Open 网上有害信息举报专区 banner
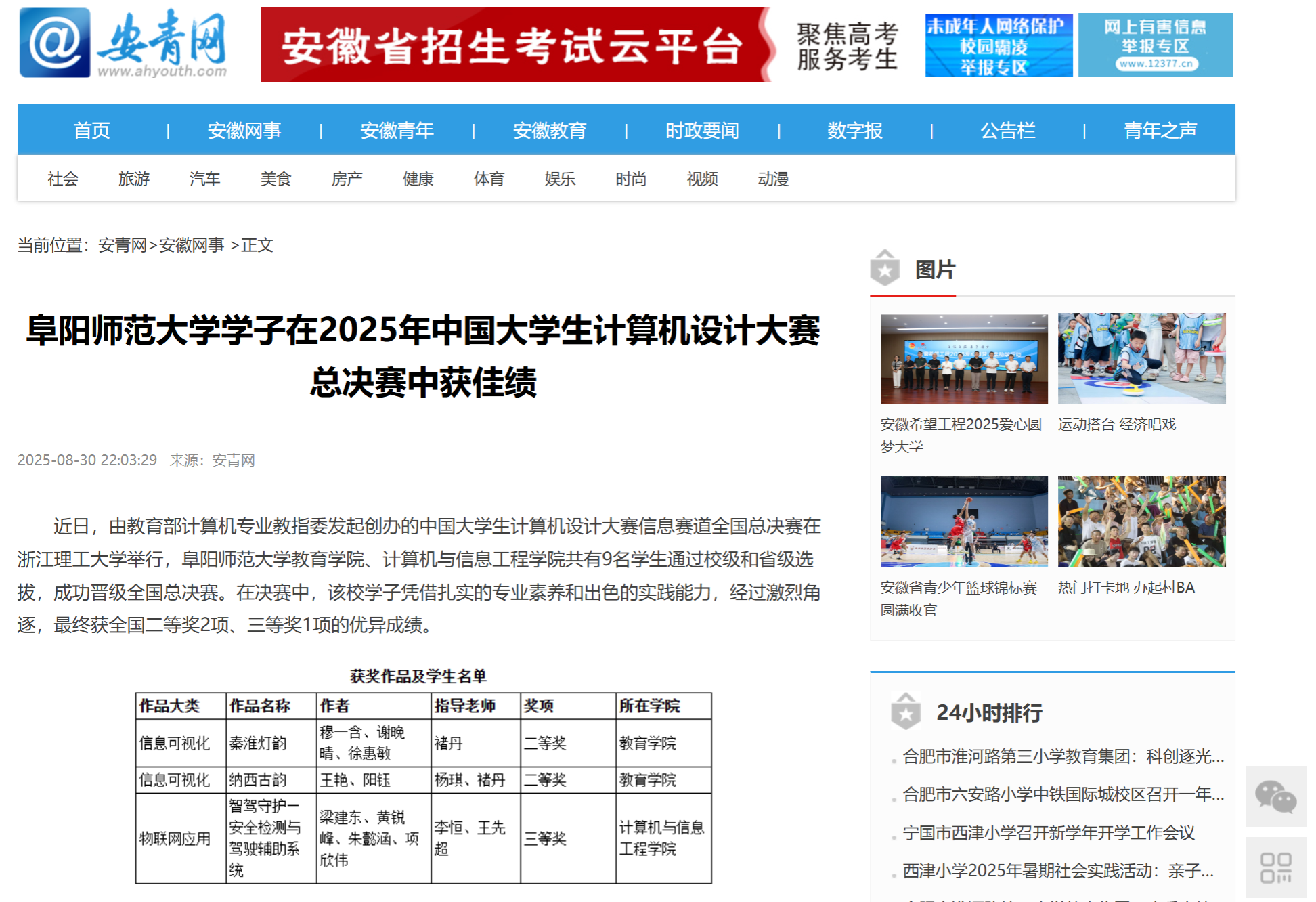Screen dimensions: 1316x902 (x=1155, y=45)
